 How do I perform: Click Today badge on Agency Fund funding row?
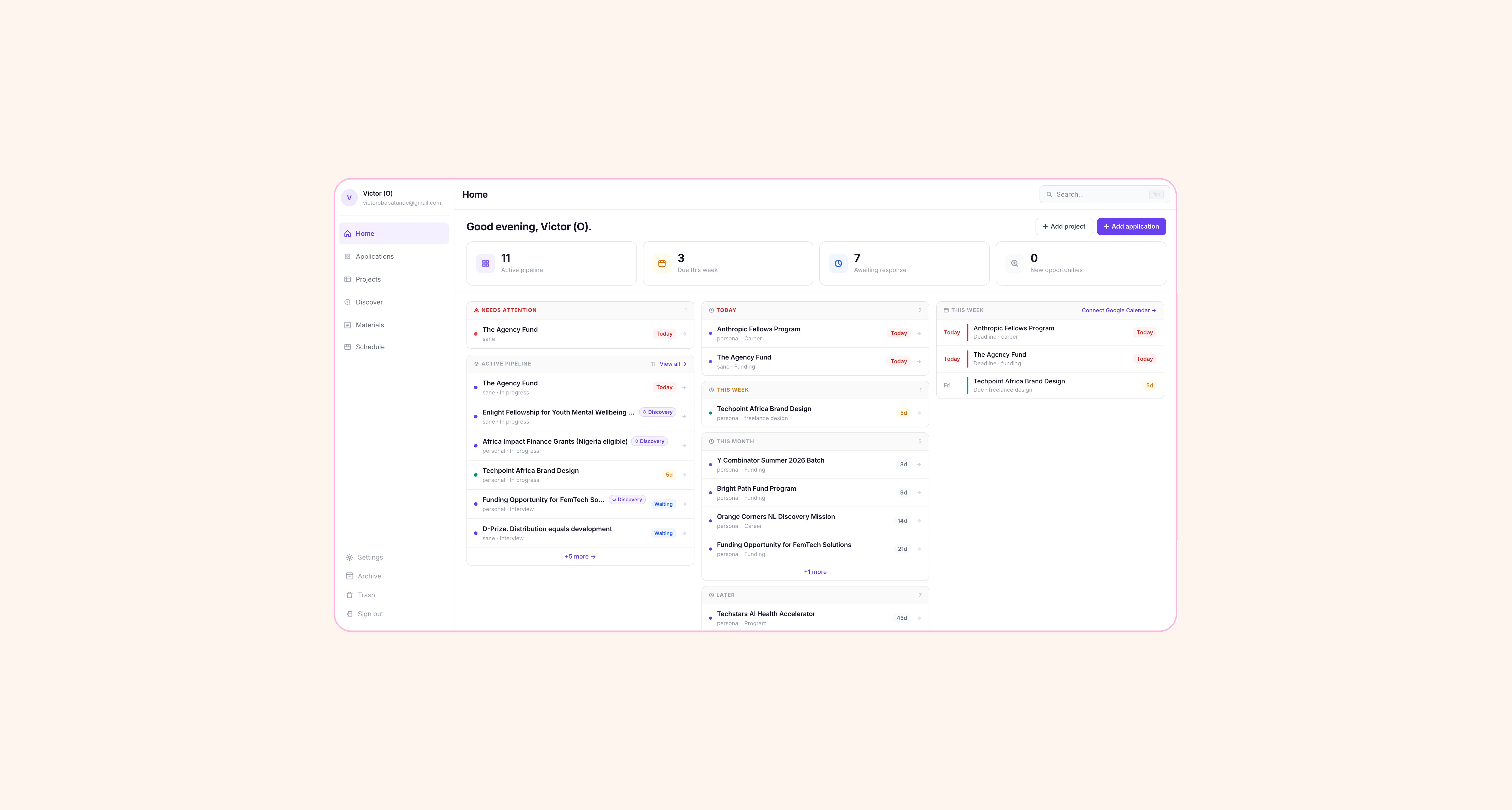pos(899,362)
